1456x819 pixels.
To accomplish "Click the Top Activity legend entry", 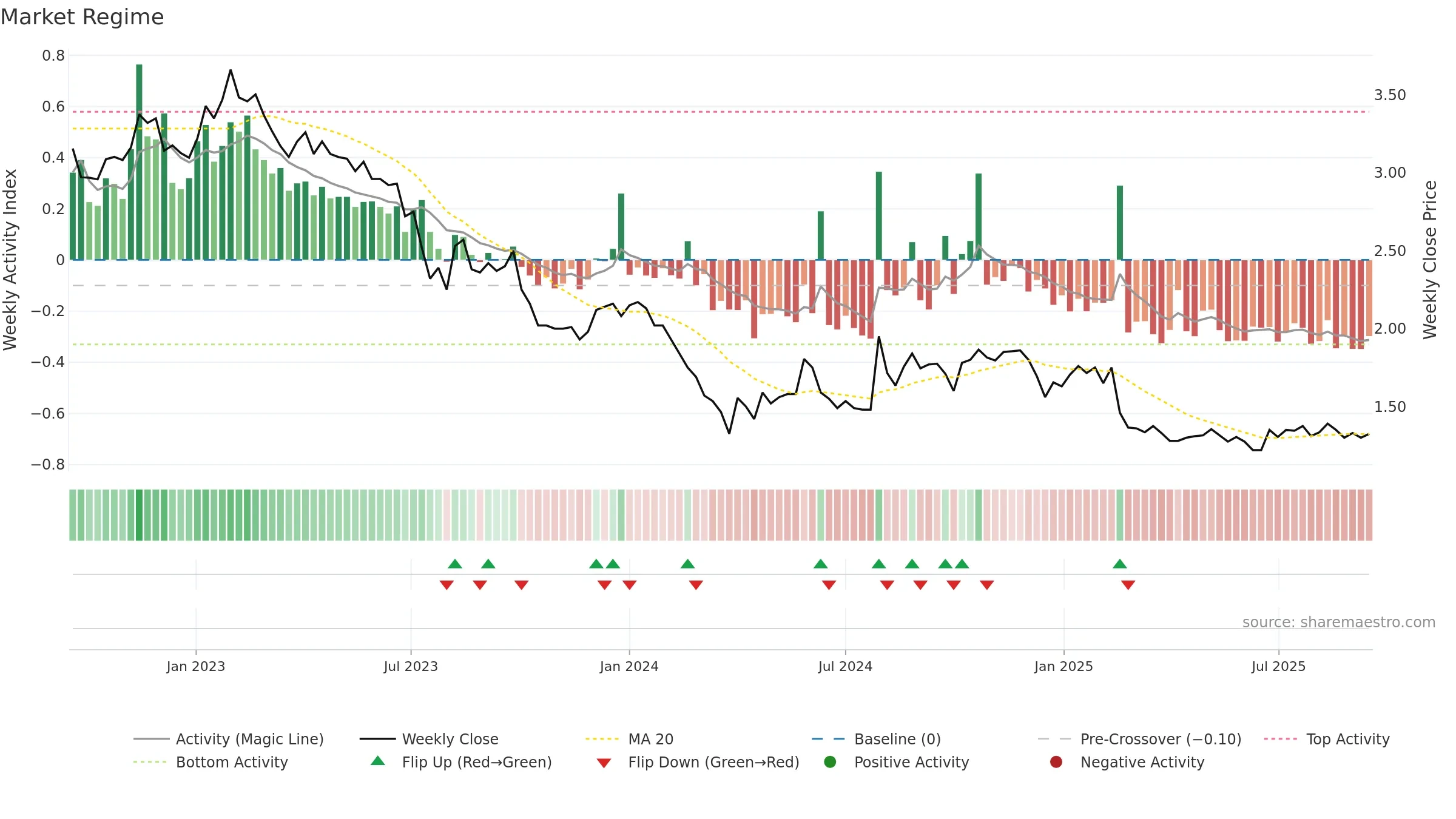I will (x=1327, y=739).
